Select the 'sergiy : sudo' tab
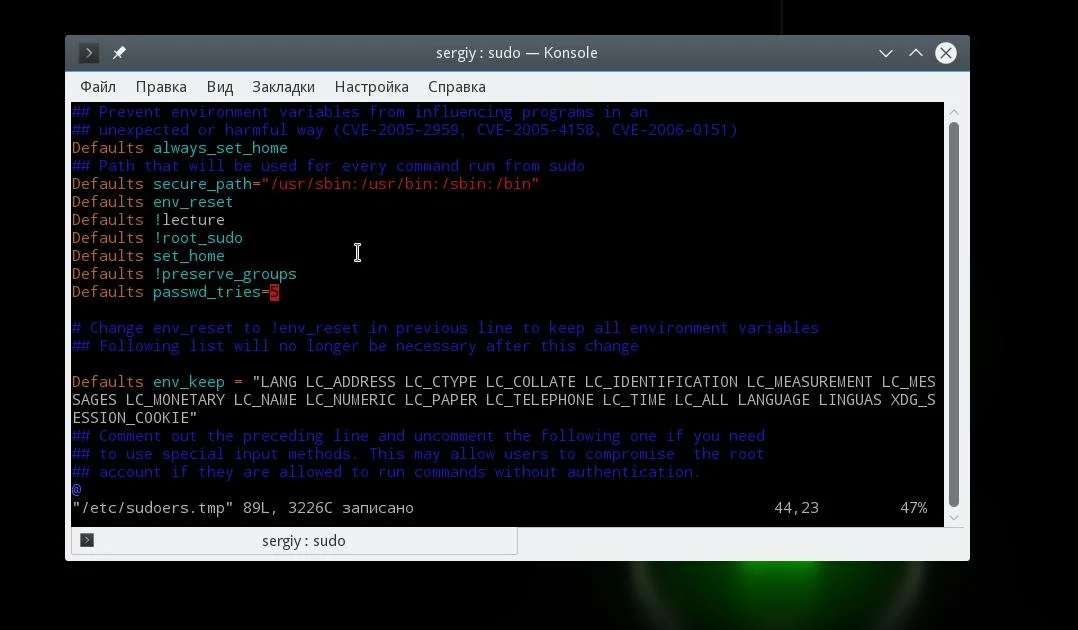Screen dimensions: 1078x630 [x=294, y=541]
